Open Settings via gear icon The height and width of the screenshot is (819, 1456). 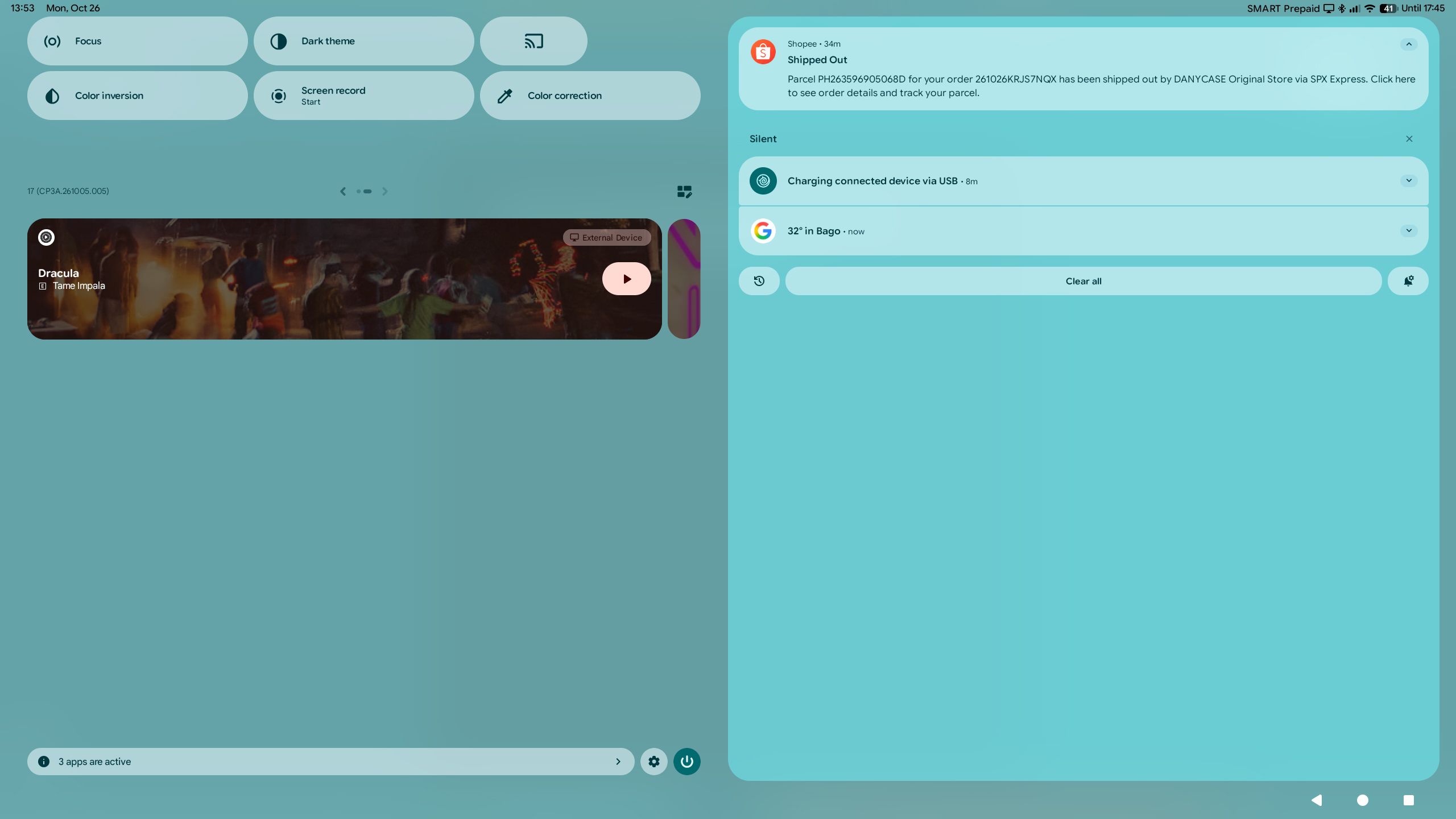(x=653, y=762)
